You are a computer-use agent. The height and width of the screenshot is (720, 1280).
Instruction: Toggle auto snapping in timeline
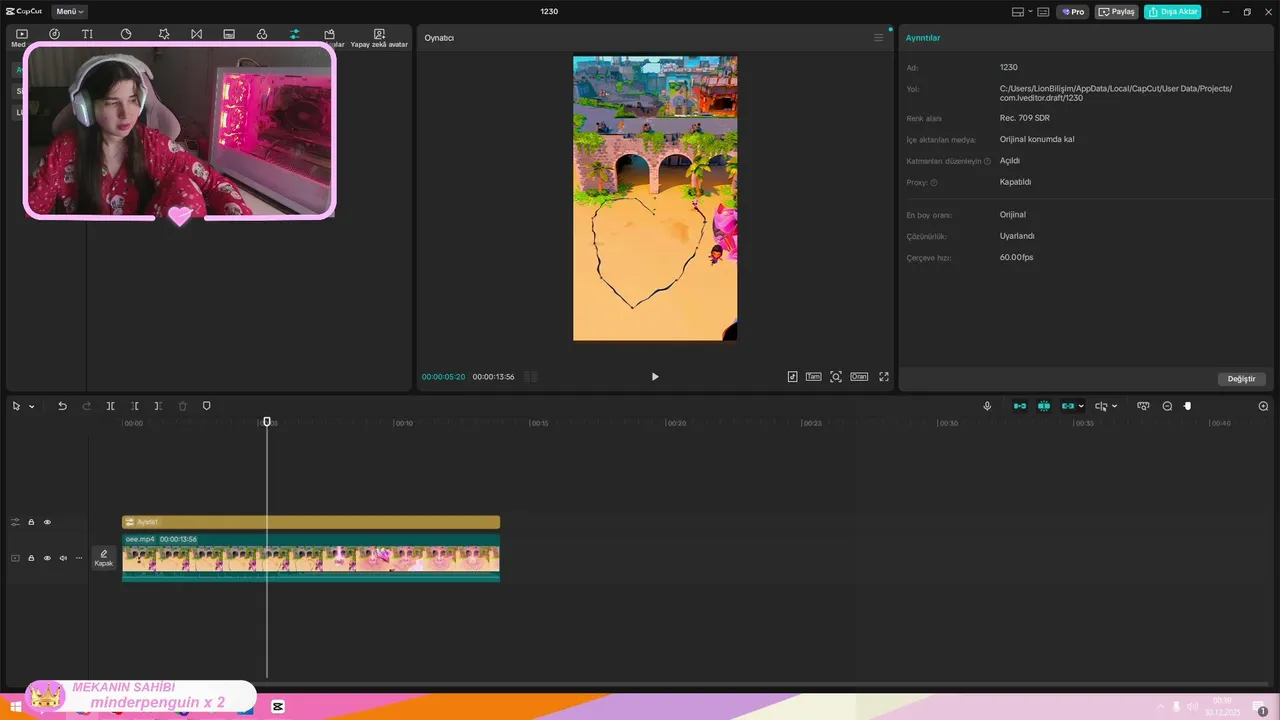coord(1044,406)
